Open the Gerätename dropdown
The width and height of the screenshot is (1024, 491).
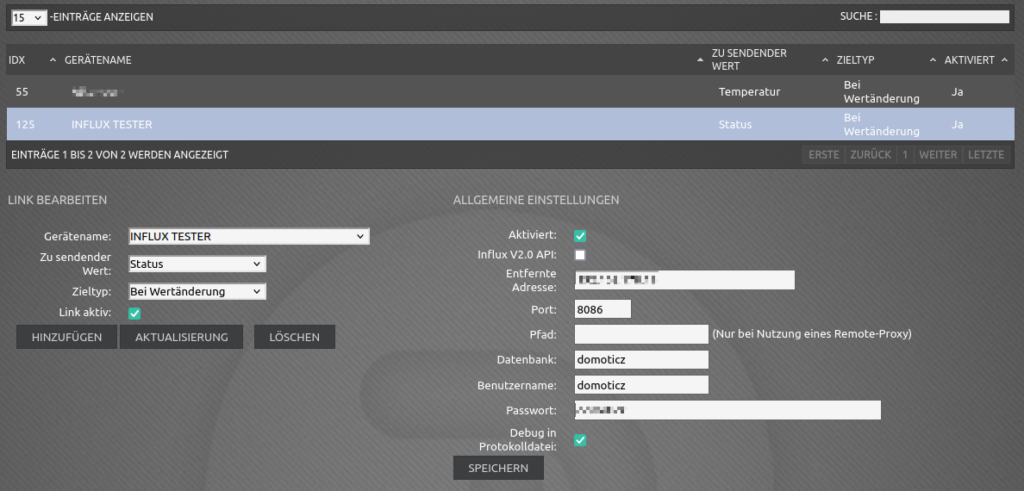(248, 237)
